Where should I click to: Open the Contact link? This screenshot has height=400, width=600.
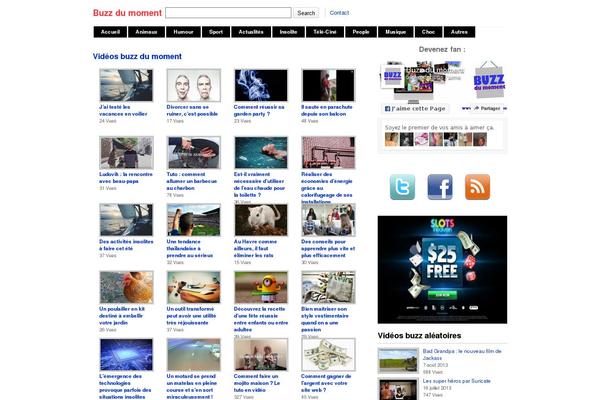point(339,13)
